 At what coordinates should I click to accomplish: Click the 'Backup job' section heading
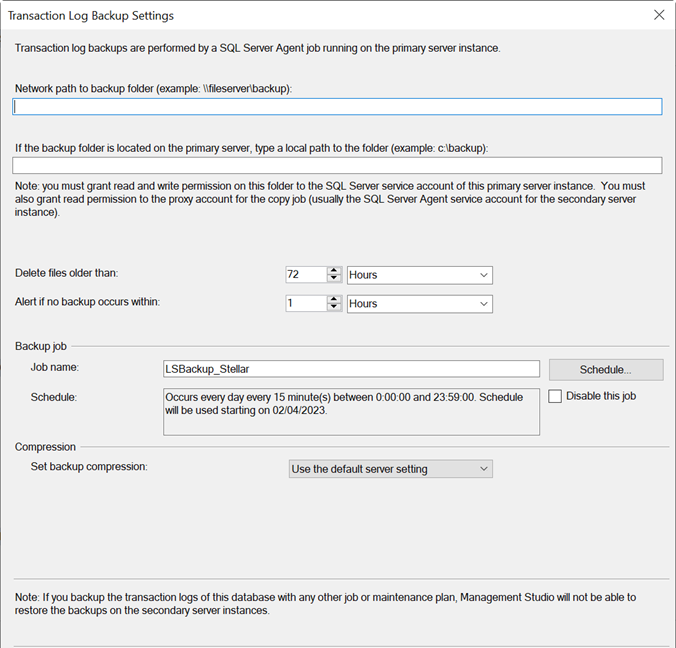[x=41, y=346]
